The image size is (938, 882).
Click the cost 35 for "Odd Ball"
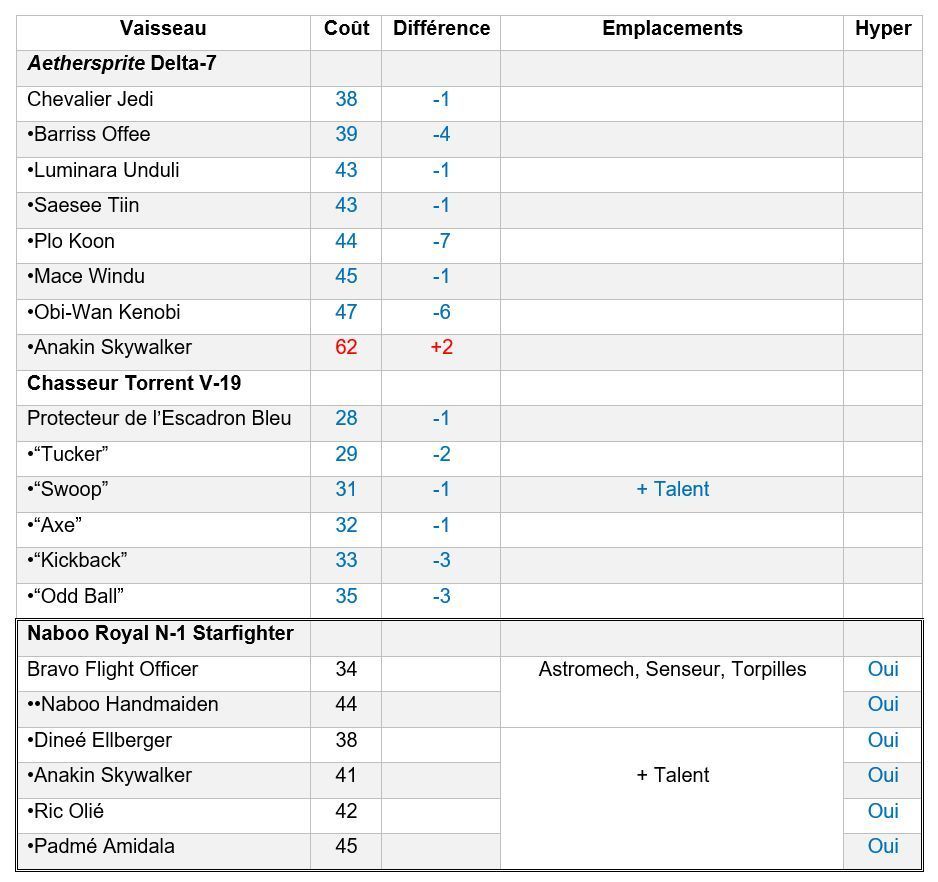[346, 596]
